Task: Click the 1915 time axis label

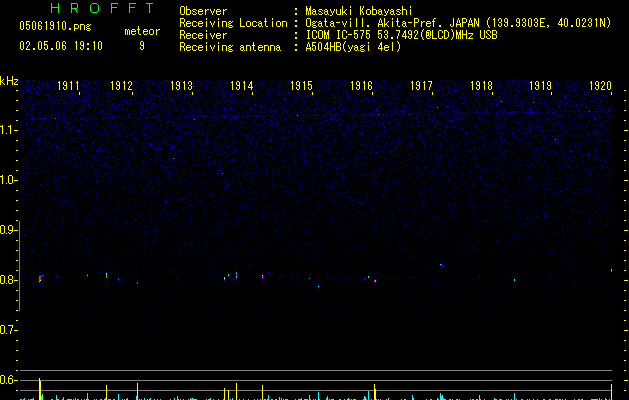Action: [301, 86]
